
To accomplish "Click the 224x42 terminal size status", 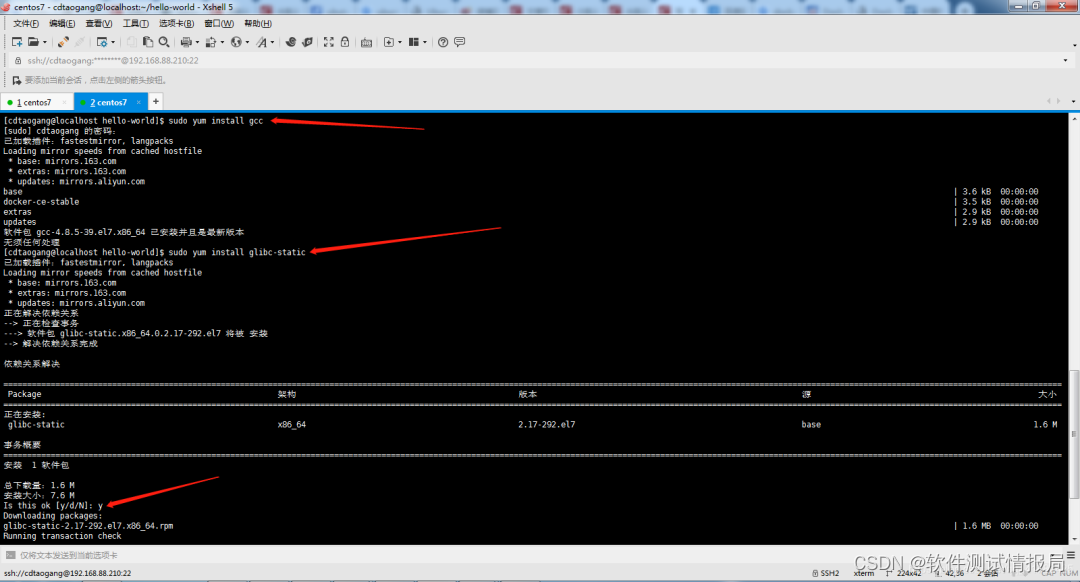I will tap(909, 573).
